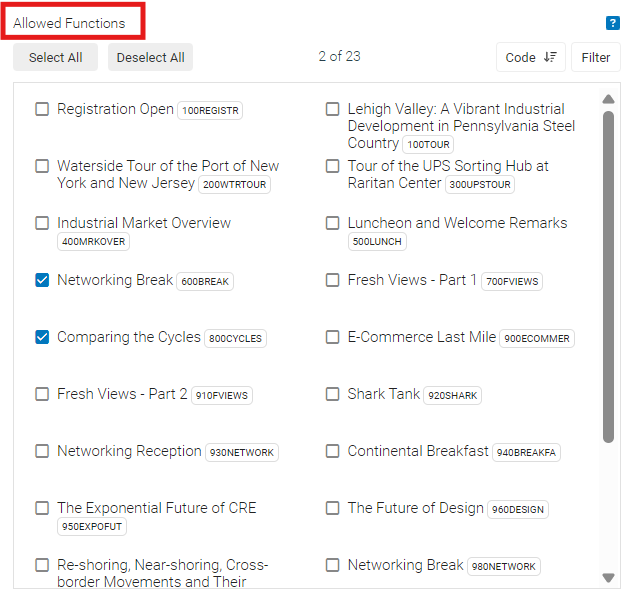Click the vertical scrollbar thumb
637x605 pixels.
click(608, 275)
